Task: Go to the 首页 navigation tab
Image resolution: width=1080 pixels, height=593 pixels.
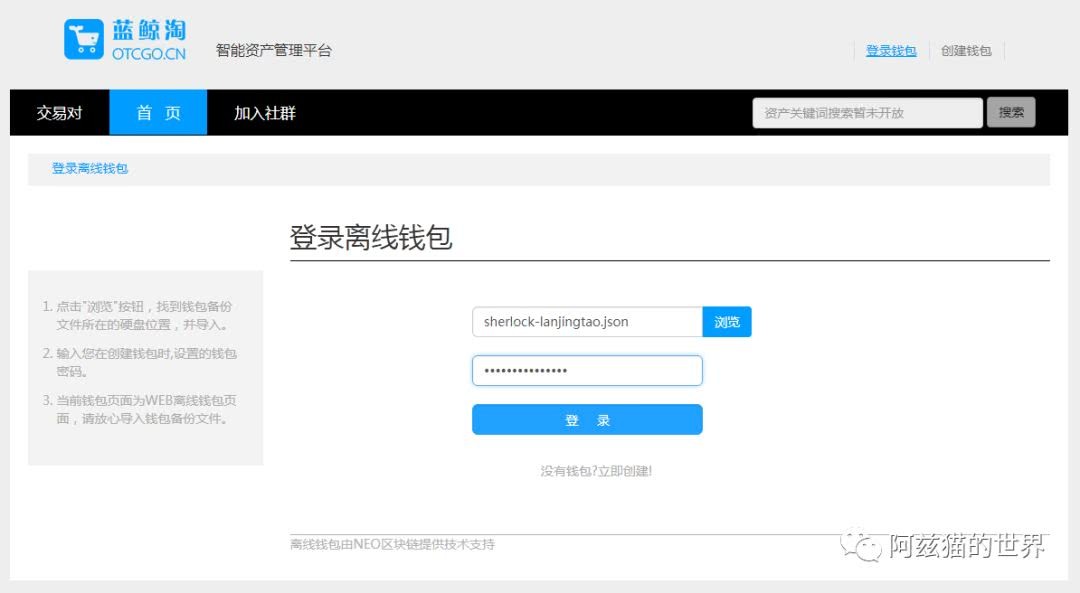Action: [158, 113]
